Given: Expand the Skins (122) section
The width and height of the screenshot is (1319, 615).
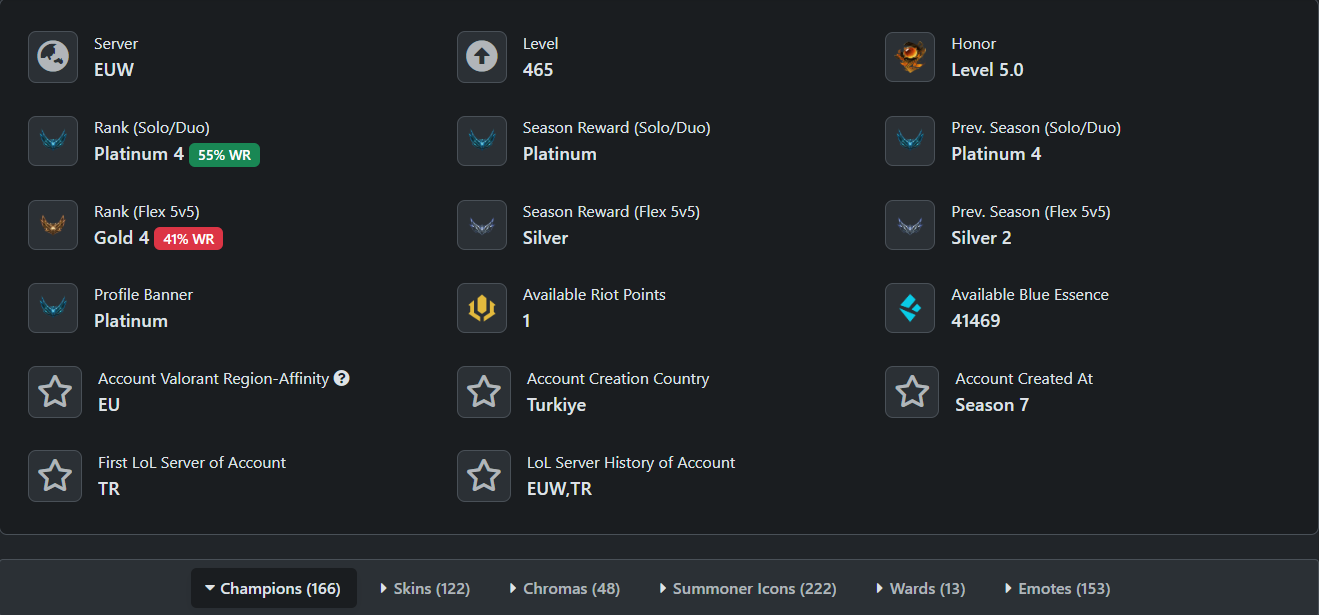Looking at the screenshot, I should click(x=425, y=588).
